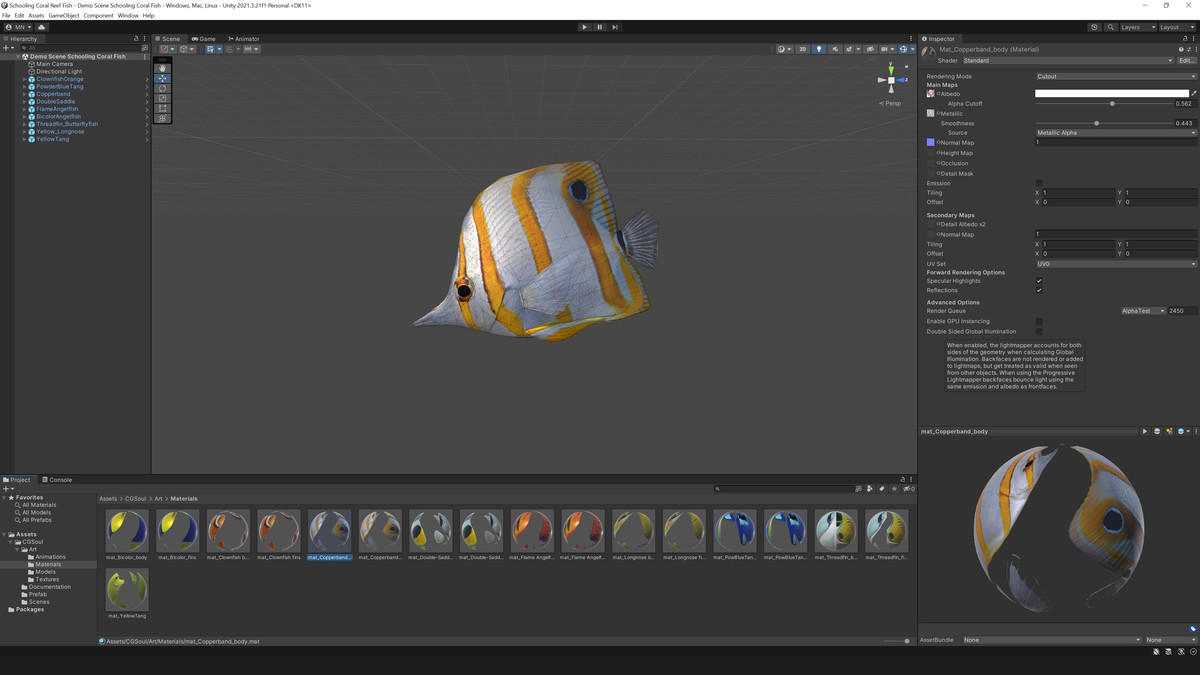This screenshot has width=1200, height=675.
Task: Toggle scene visibility hidden objects
Action: 870,49
